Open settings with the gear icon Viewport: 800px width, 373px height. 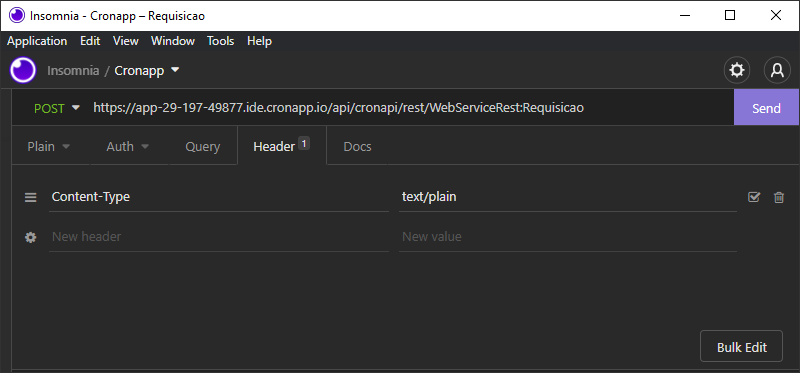[x=737, y=70]
